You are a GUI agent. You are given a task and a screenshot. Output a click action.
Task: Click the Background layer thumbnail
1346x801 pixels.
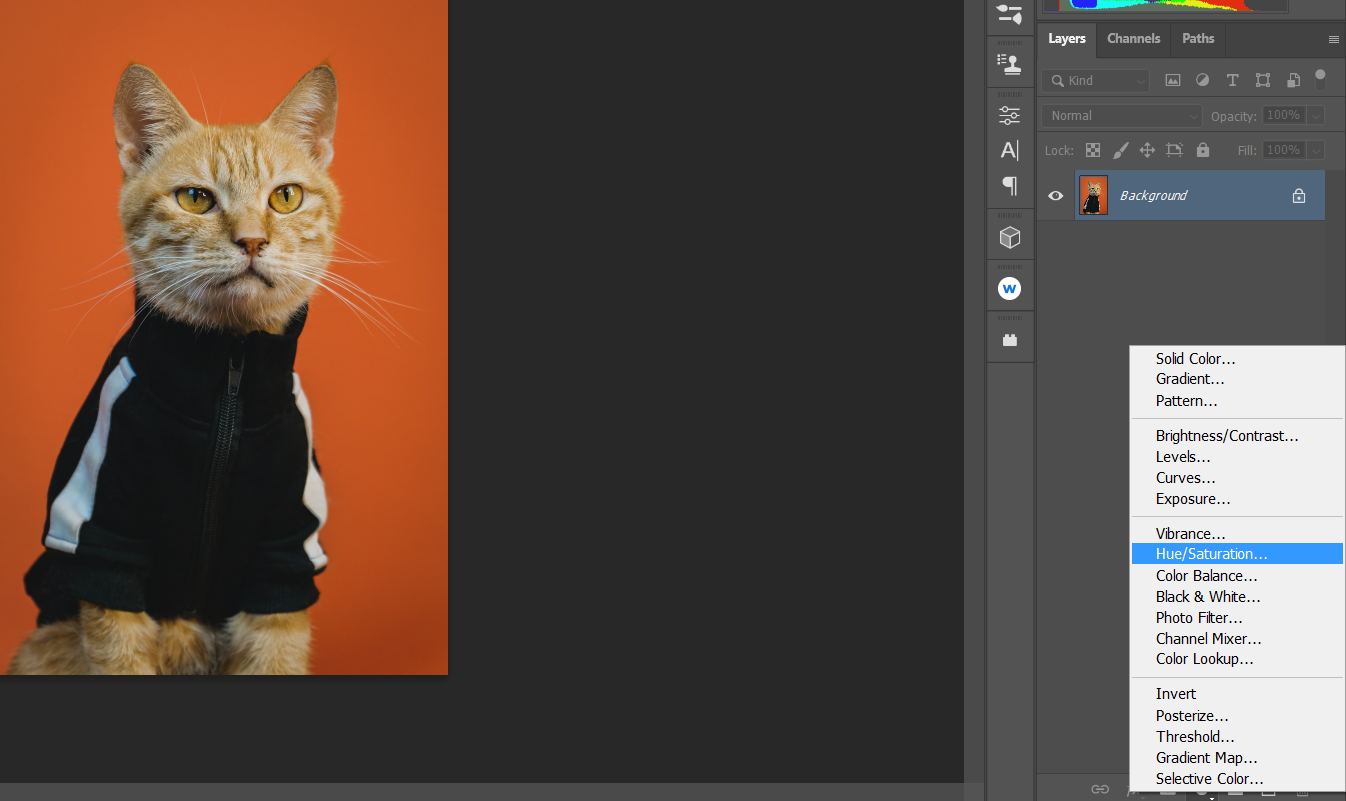tap(1094, 195)
